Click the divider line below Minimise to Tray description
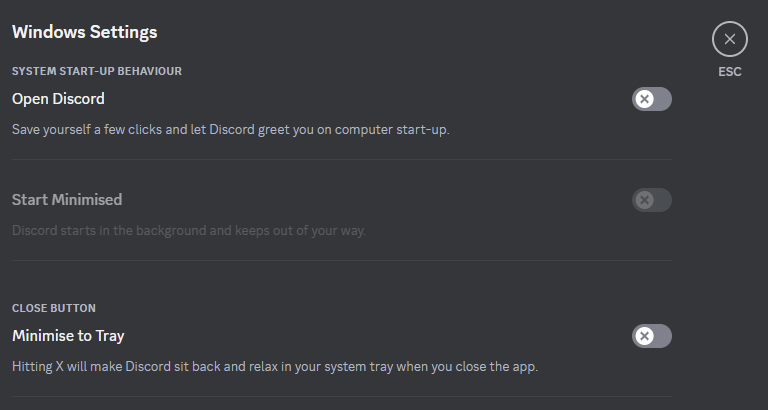768x410 pixels. pos(342,397)
